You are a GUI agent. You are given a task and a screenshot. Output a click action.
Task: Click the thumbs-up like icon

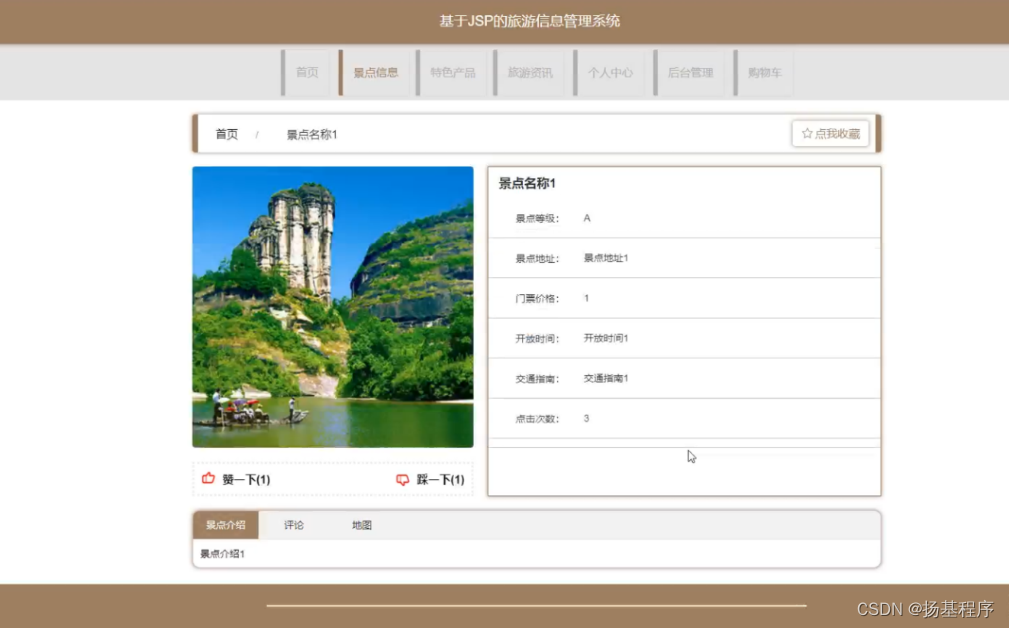(208, 478)
